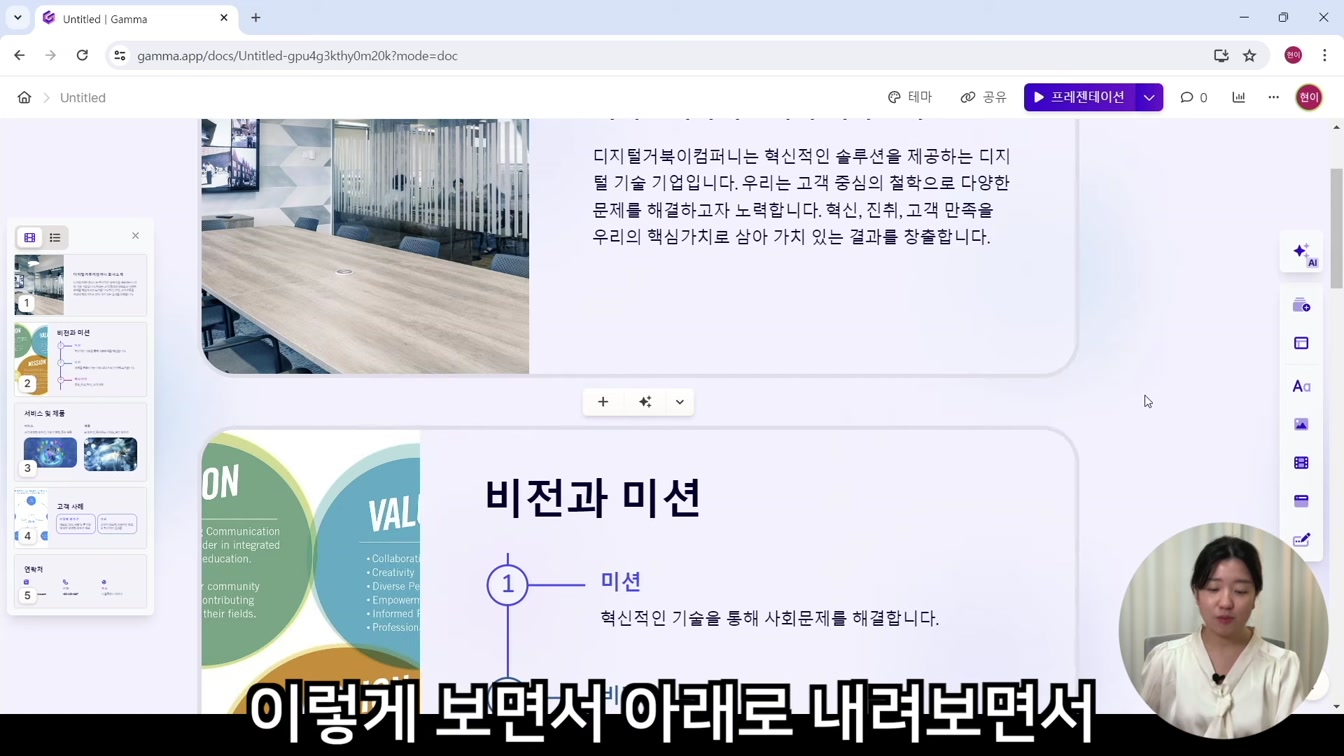Click Chrome profile avatar icon
Image resolution: width=1344 pixels, height=756 pixels.
1293,56
